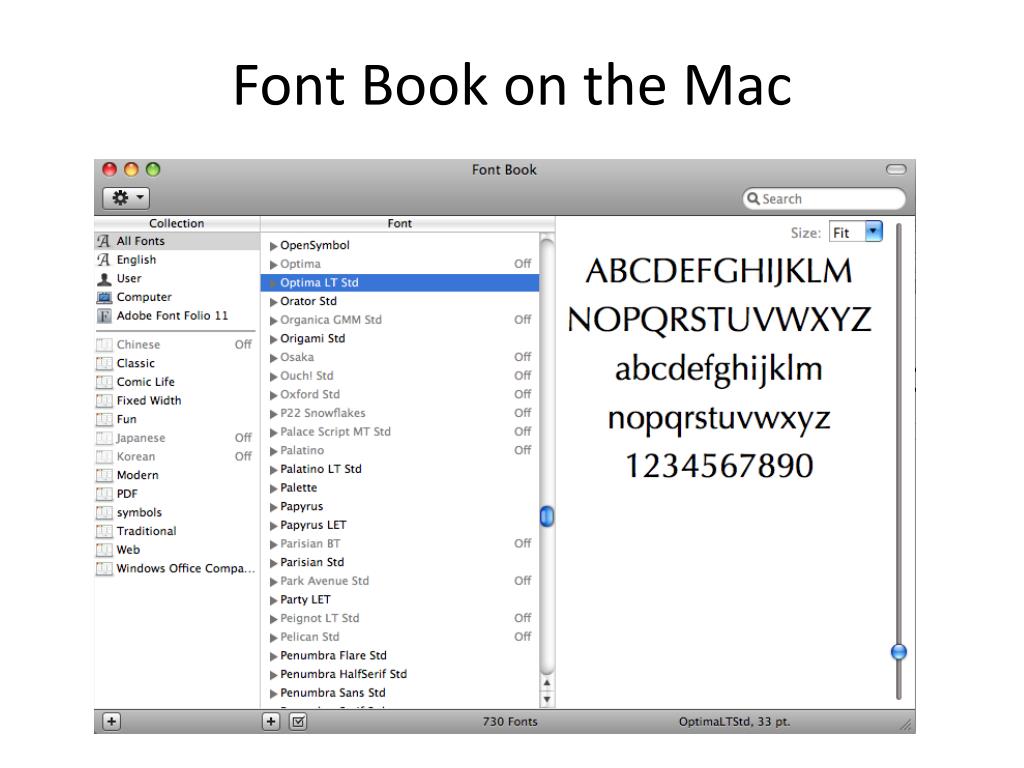The image size is (1024, 768).
Task: Select the All Fonts collection icon
Action: (x=104, y=241)
